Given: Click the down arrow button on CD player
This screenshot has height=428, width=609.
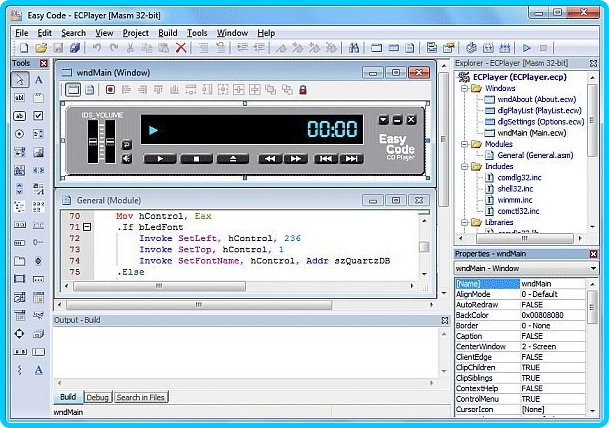Looking at the screenshot, I should coord(383,120).
